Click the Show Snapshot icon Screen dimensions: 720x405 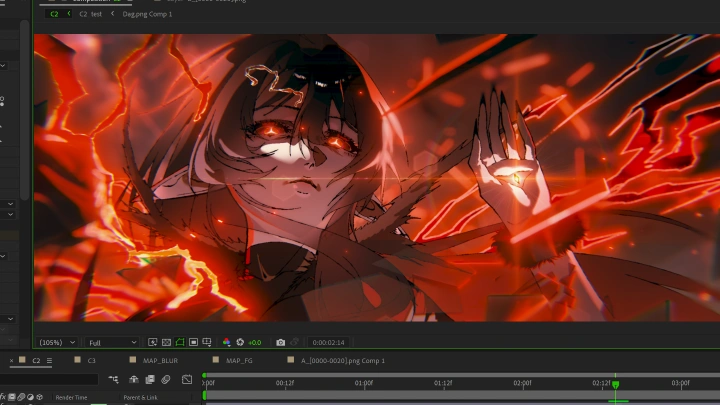tap(294, 342)
